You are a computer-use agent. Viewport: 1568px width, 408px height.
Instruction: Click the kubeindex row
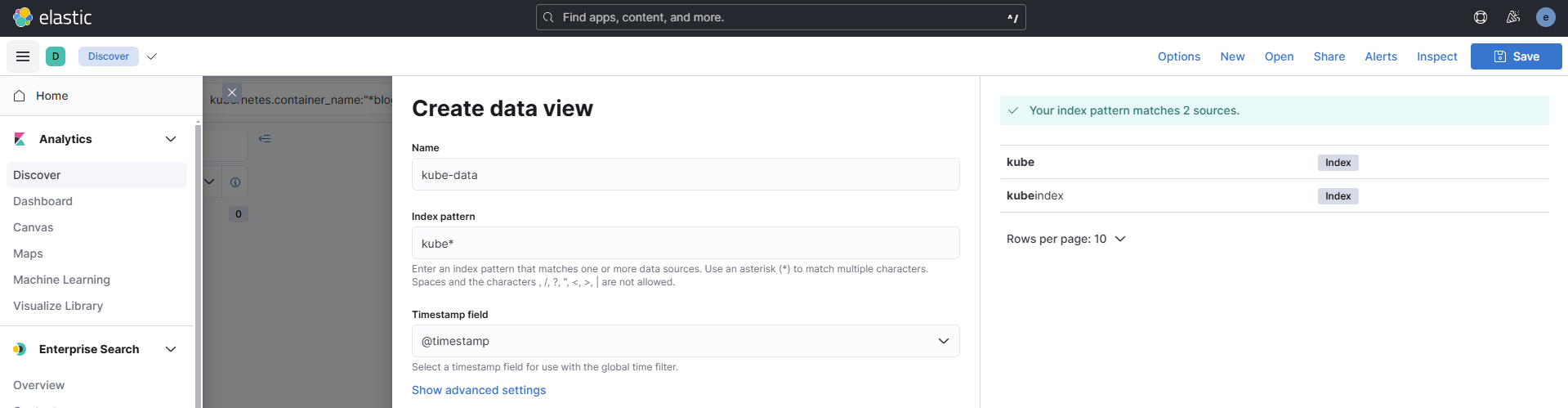point(1274,195)
